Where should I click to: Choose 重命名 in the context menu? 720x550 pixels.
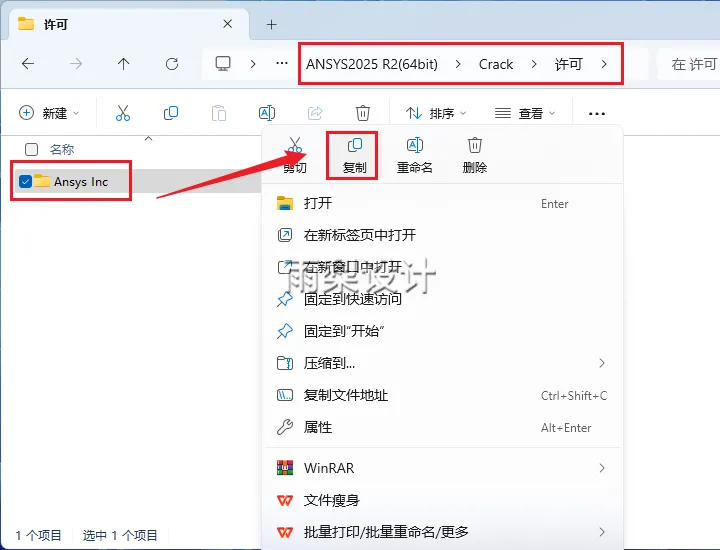point(415,156)
